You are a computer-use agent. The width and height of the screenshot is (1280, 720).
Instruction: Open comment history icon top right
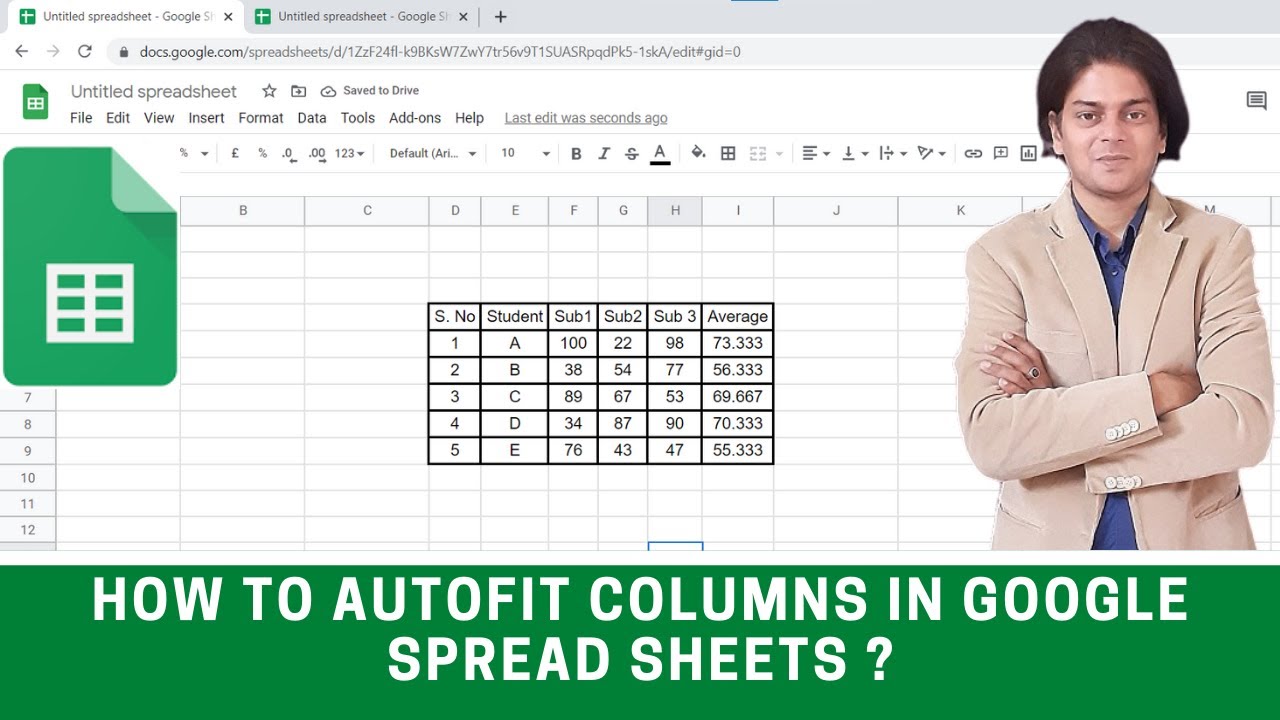tap(1256, 100)
